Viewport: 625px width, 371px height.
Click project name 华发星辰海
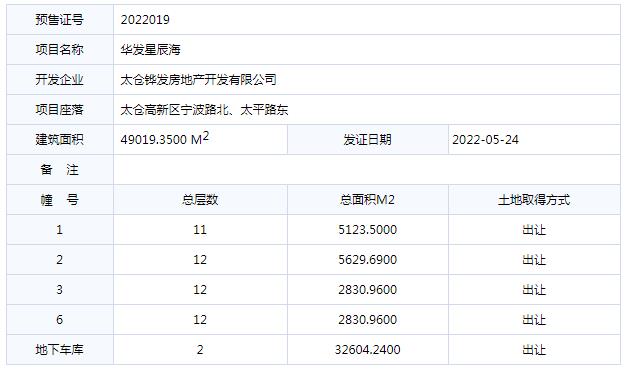pos(151,49)
